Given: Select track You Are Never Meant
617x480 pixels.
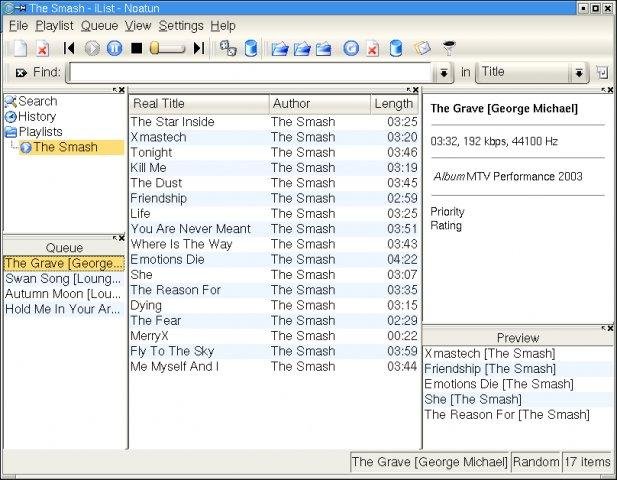Looking at the screenshot, I should (x=273, y=229).
